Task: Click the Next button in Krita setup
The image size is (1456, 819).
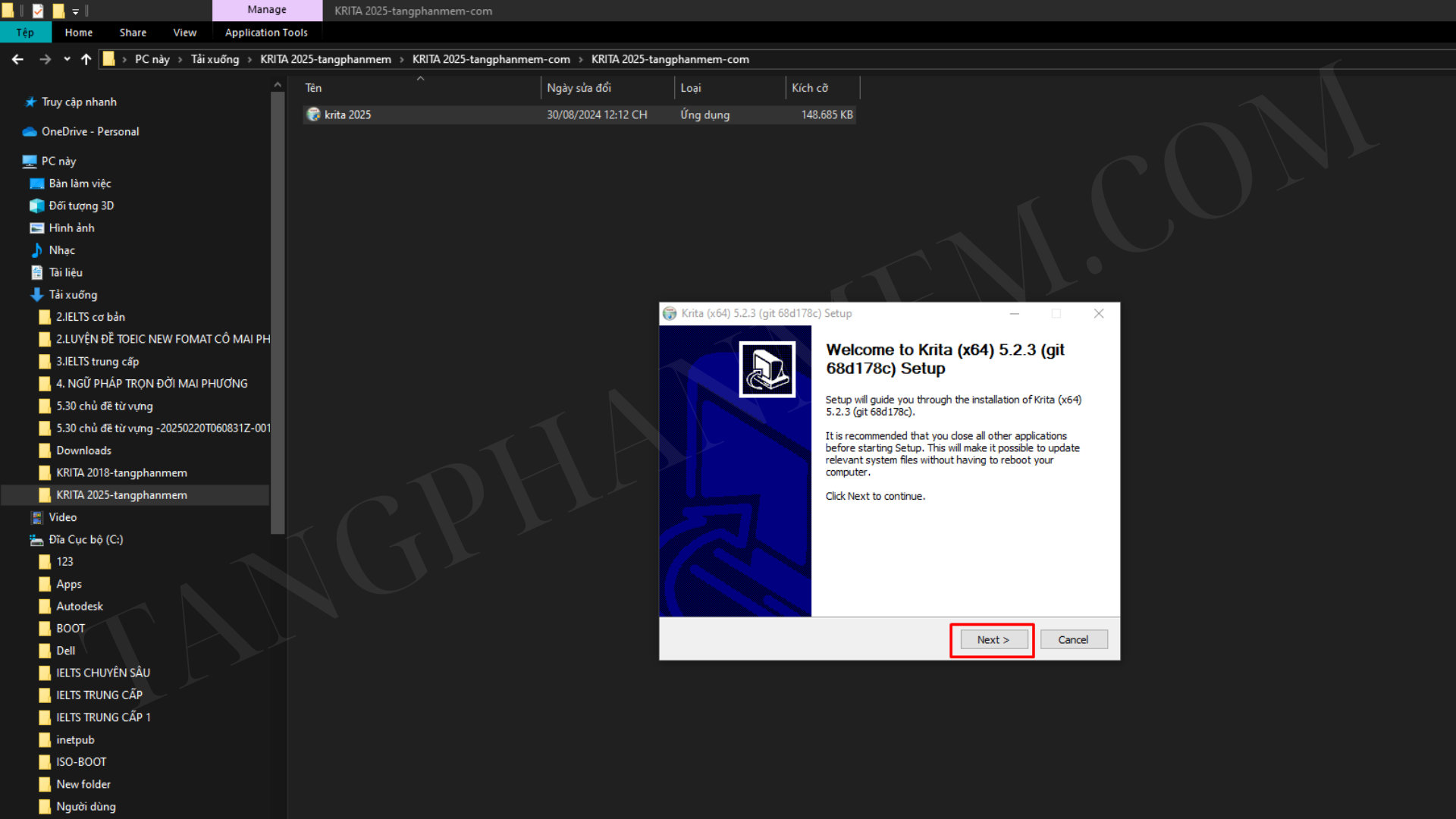Action: (993, 639)
